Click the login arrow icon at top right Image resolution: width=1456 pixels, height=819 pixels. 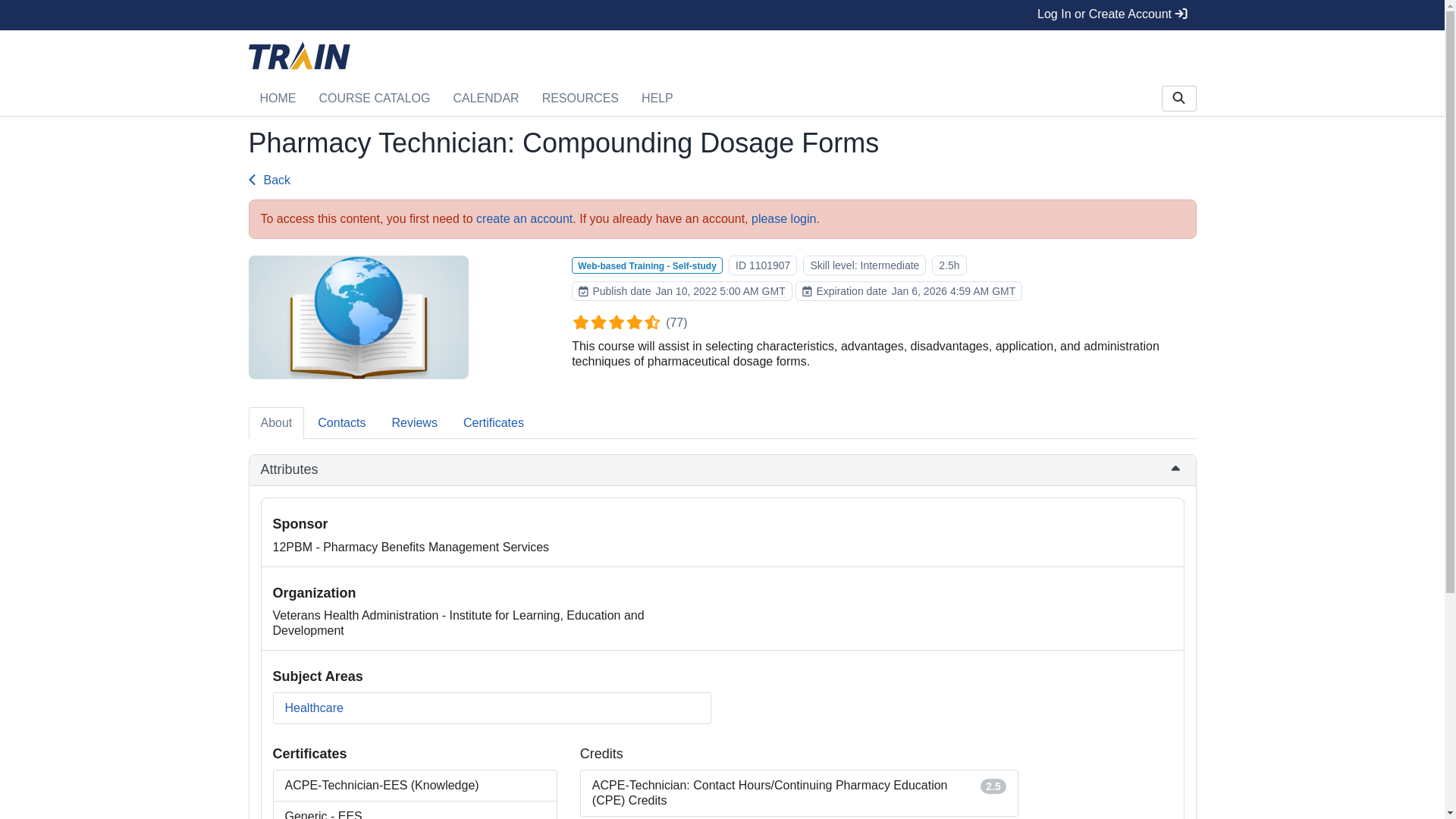(x=1181, y=14)
